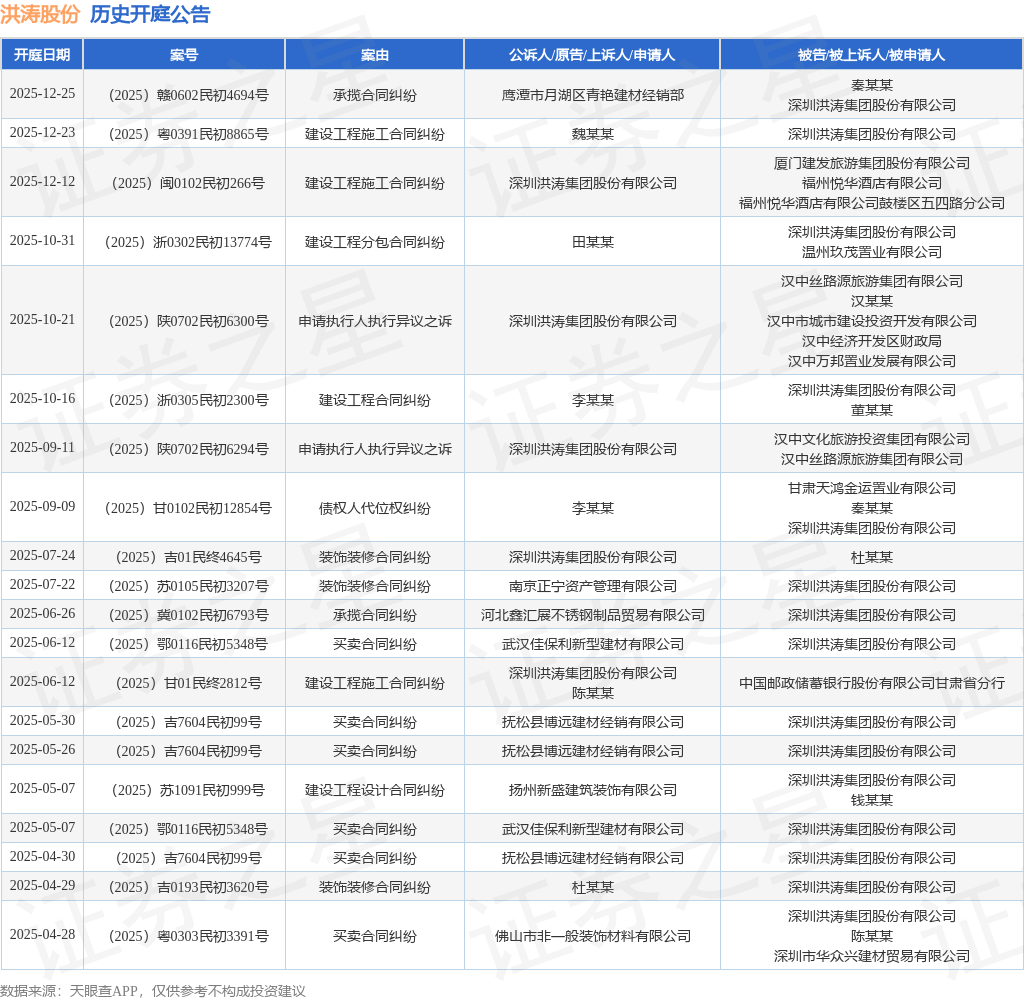1024x1000 pixels.
Task: Click case number (2025)陕0702民初6300号
Action: coord(188,321)
